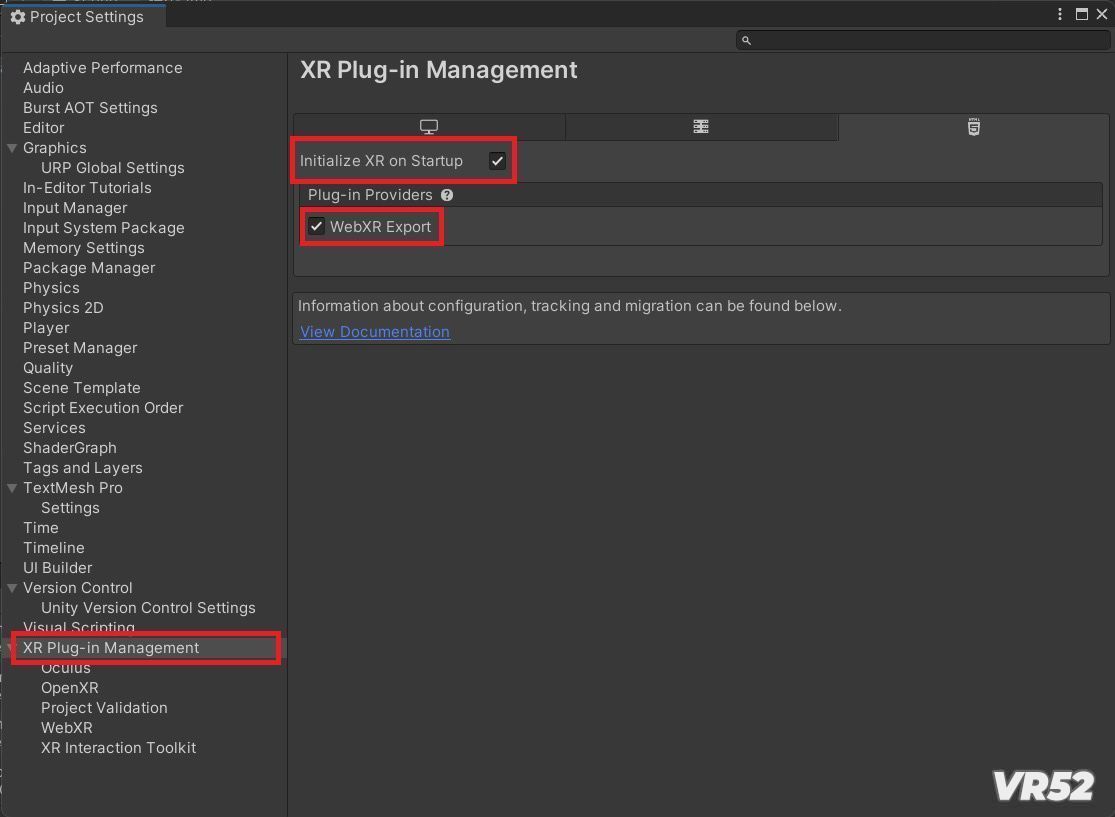This screenshot has width=1115, height=817.
Task: Click the Plug-in Providers help icon
Action: [447, 195]
